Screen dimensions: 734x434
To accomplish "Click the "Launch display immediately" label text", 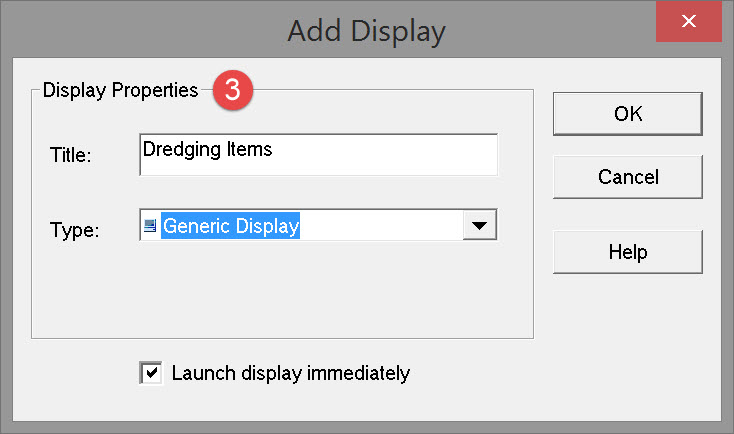I will tap(290, 373).
